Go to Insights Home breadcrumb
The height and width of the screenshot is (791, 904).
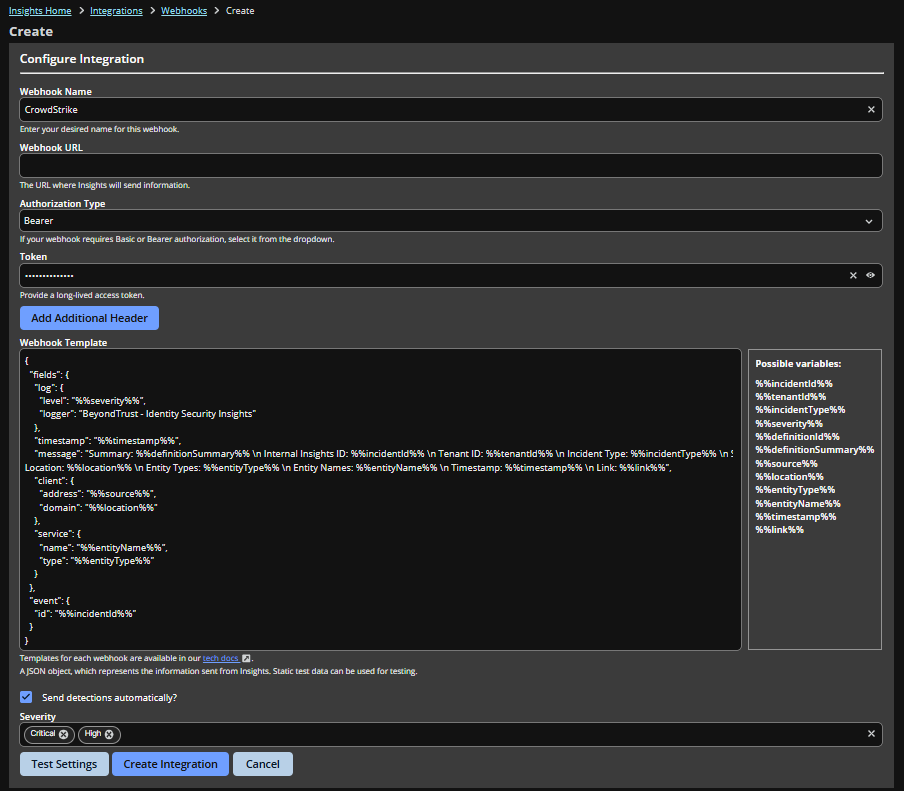40,11
